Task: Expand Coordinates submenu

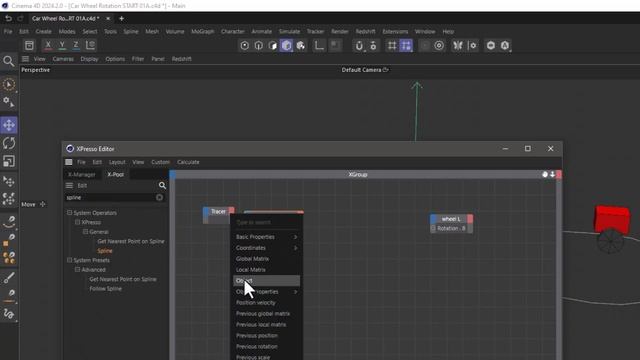Action: click(x=266, y=248)
